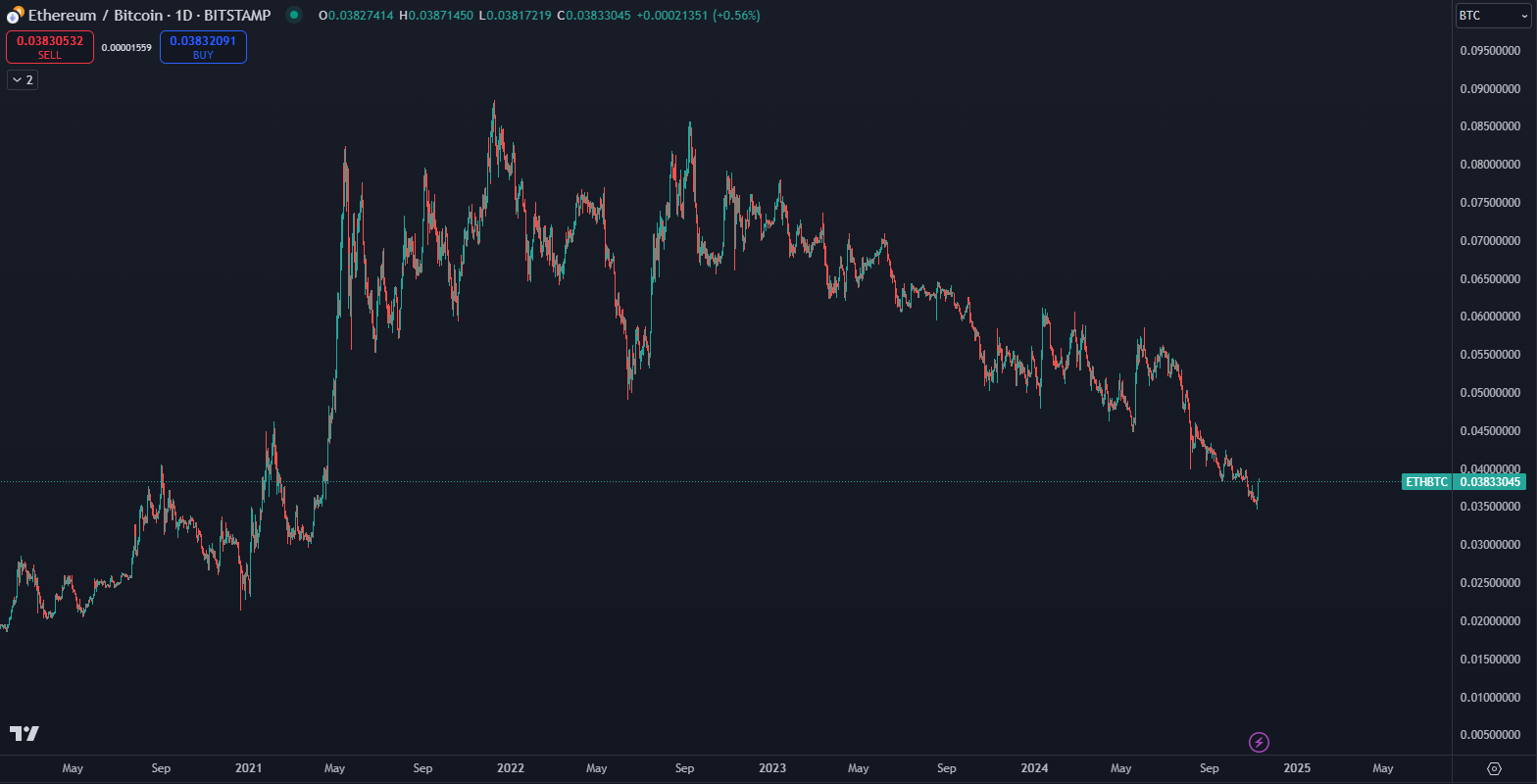The image size is (1537, 784).
Task: Click the Ethereum/Bitcoin pair logo icon
Action: click(16, 15)
